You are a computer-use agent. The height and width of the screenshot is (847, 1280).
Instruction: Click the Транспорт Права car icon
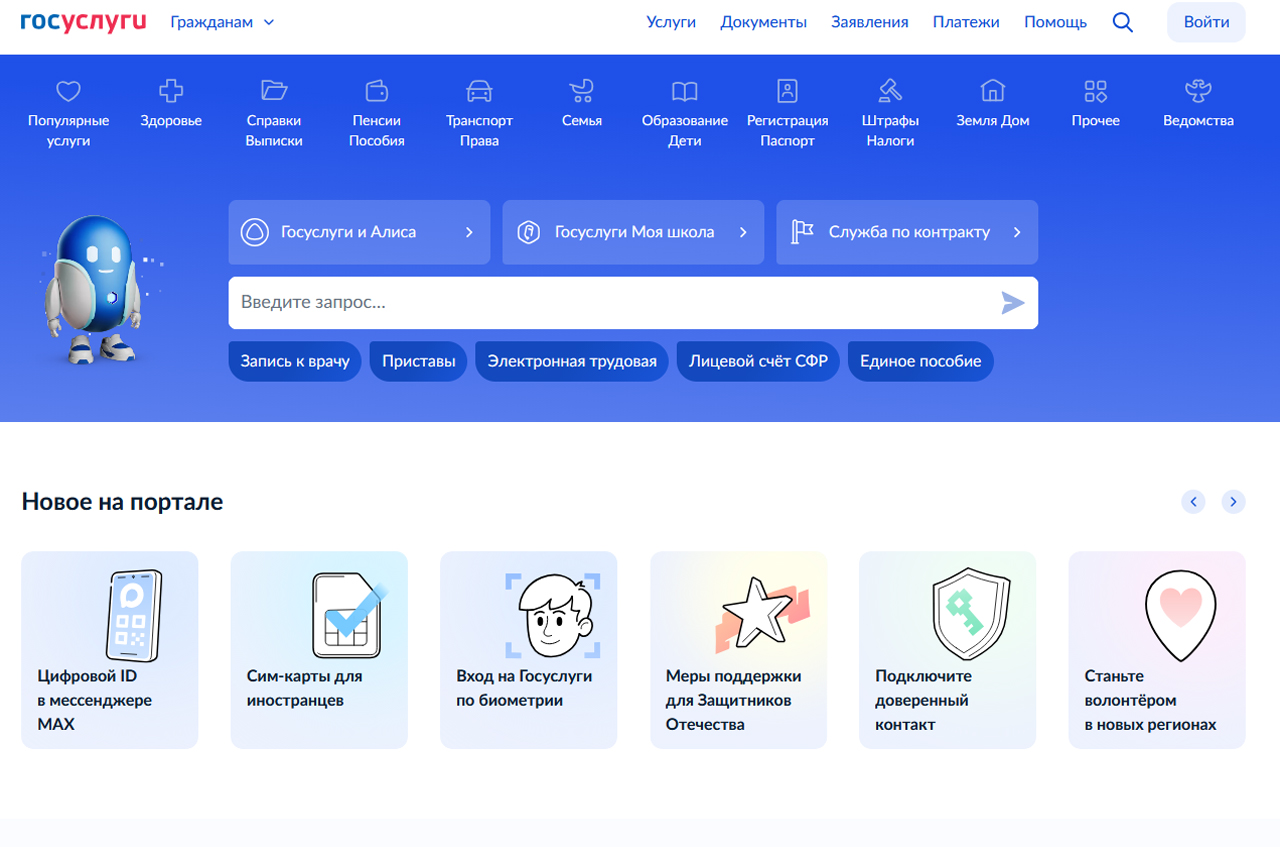(x=479, y=92)
